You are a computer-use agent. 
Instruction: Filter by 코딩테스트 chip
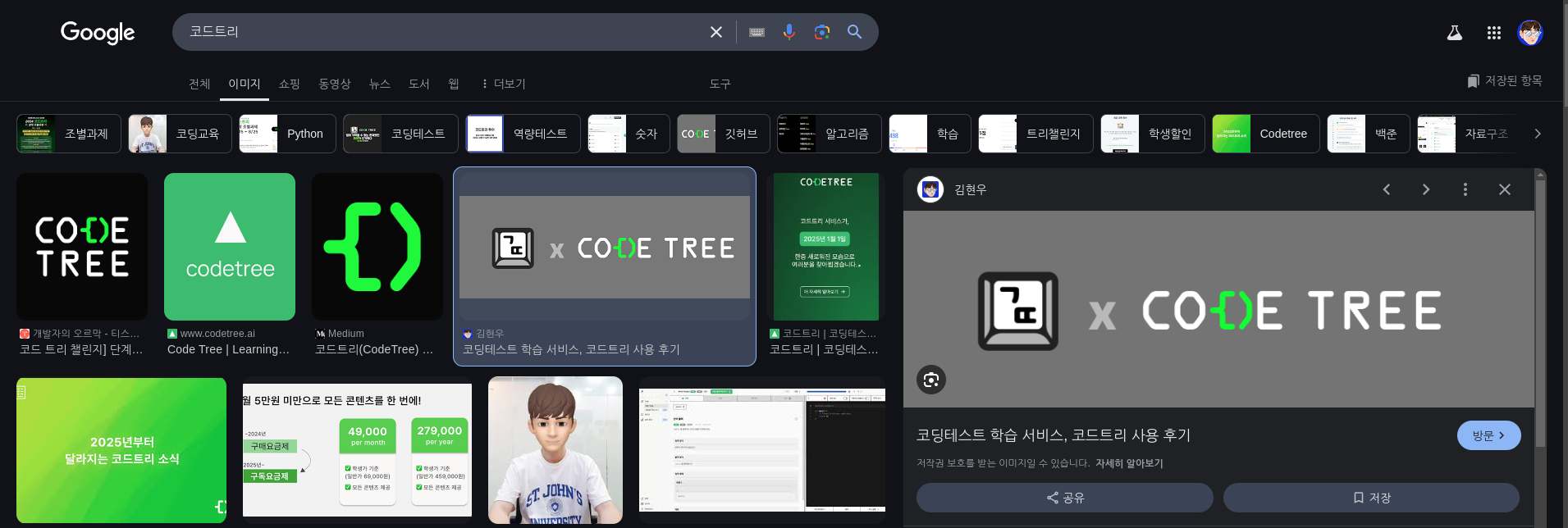coord(400,134)
